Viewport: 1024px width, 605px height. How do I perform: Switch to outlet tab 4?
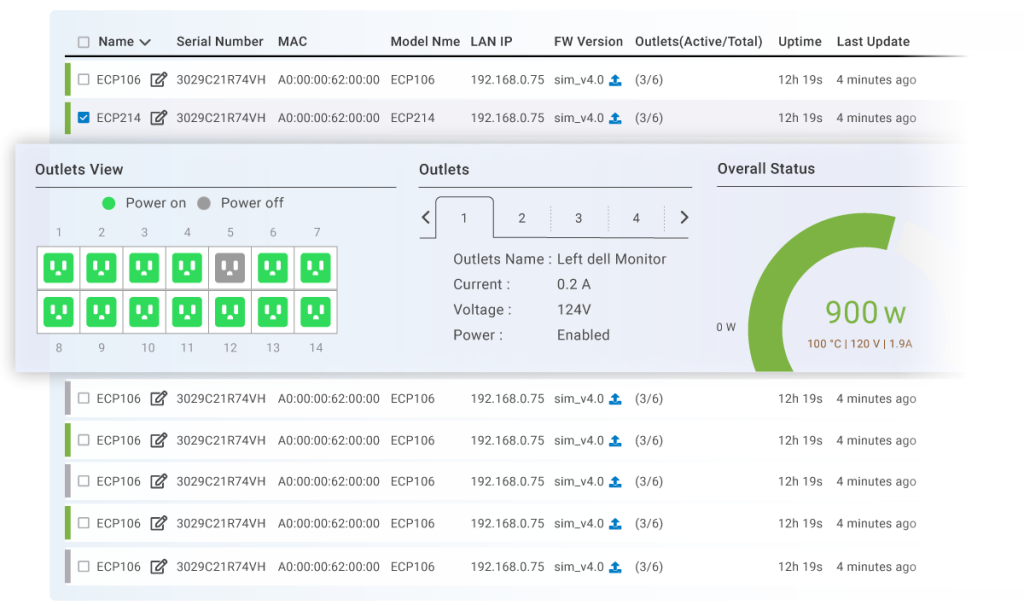(636, 217)
